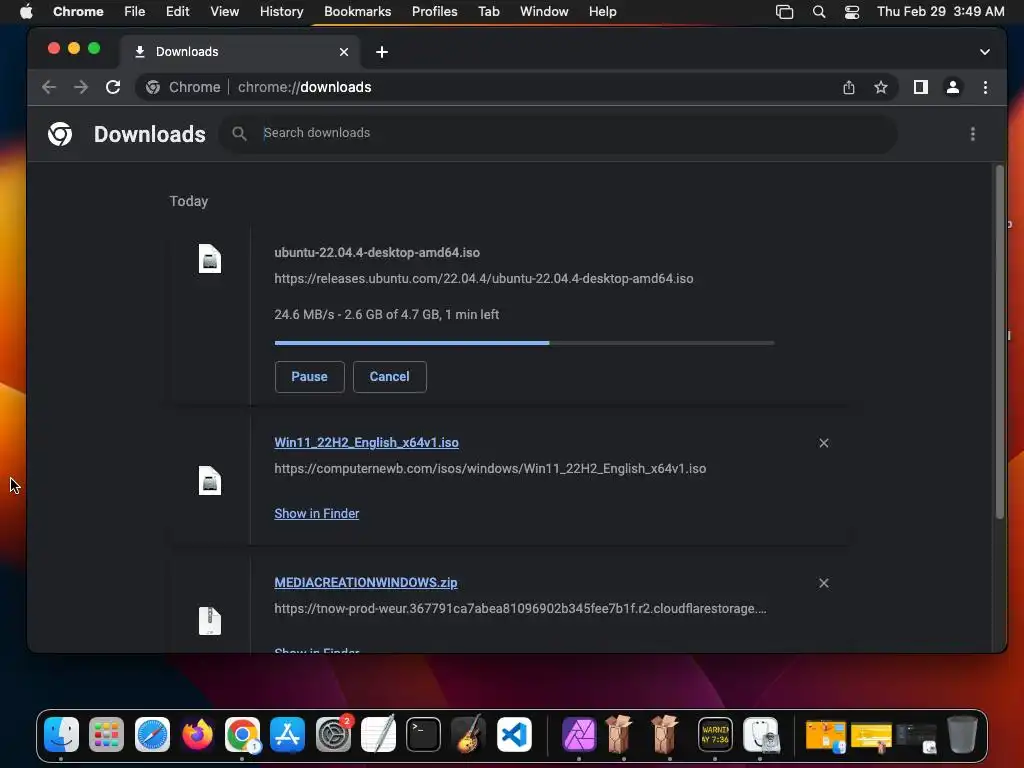
Task: Remove MEDIACREATIONWINDOWS.zip from downloads list
Action: 824,583
